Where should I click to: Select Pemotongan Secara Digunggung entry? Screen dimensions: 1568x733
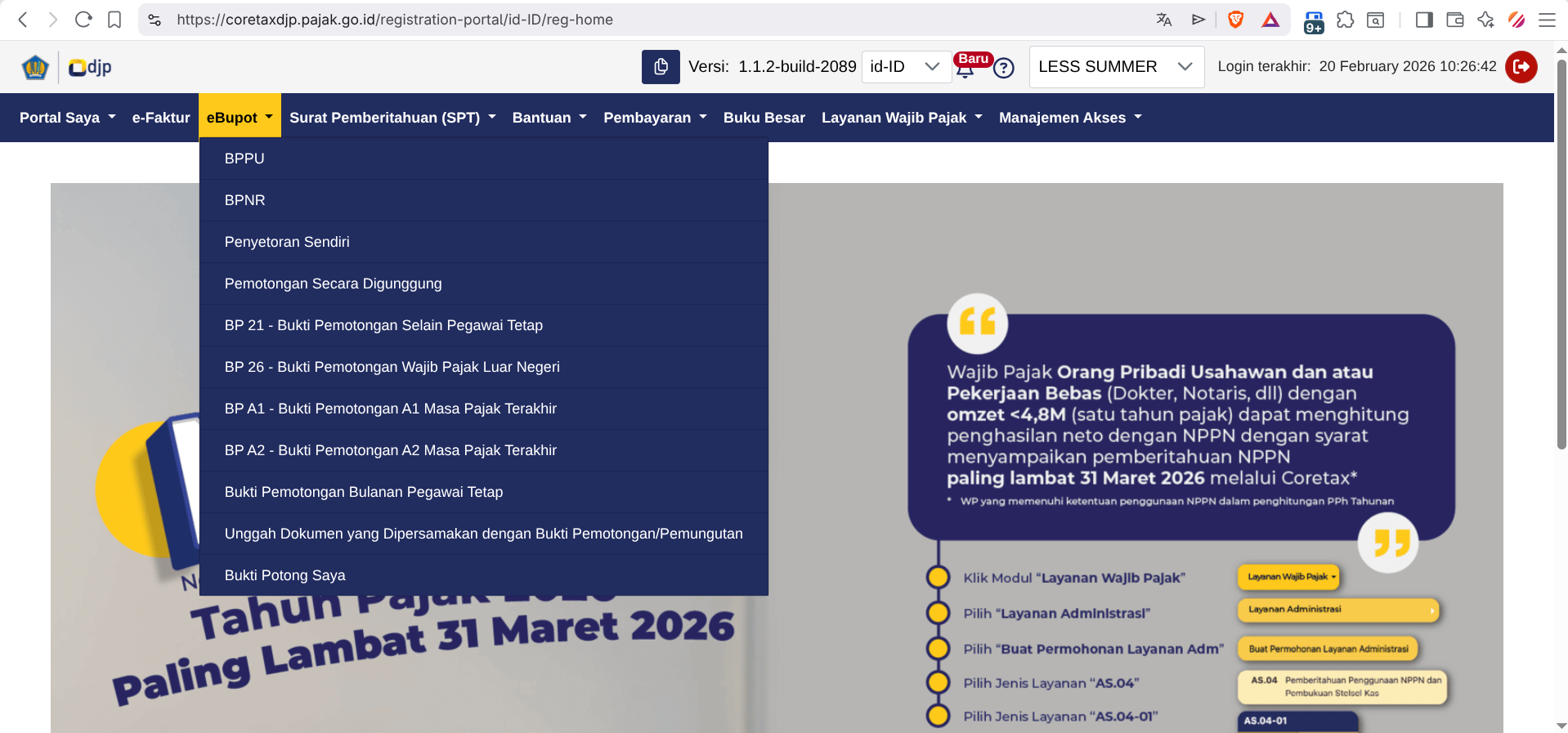(x=484, y=284)
